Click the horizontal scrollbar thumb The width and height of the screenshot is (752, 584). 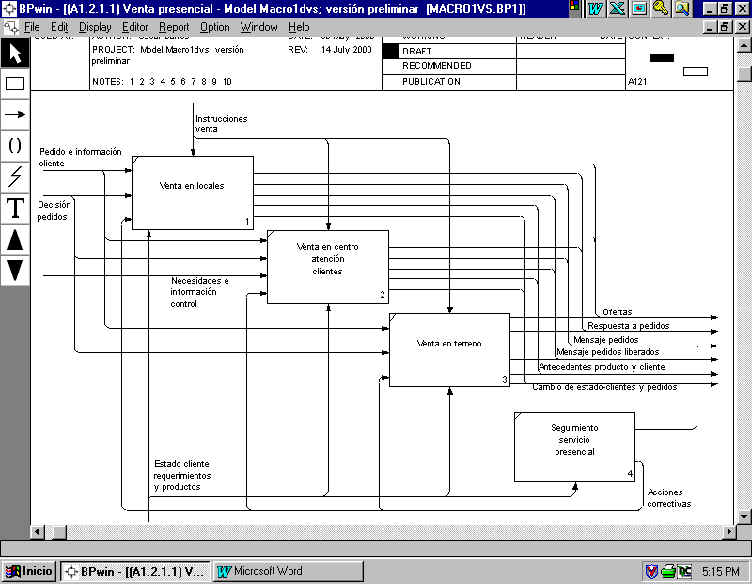coord(59,532)
